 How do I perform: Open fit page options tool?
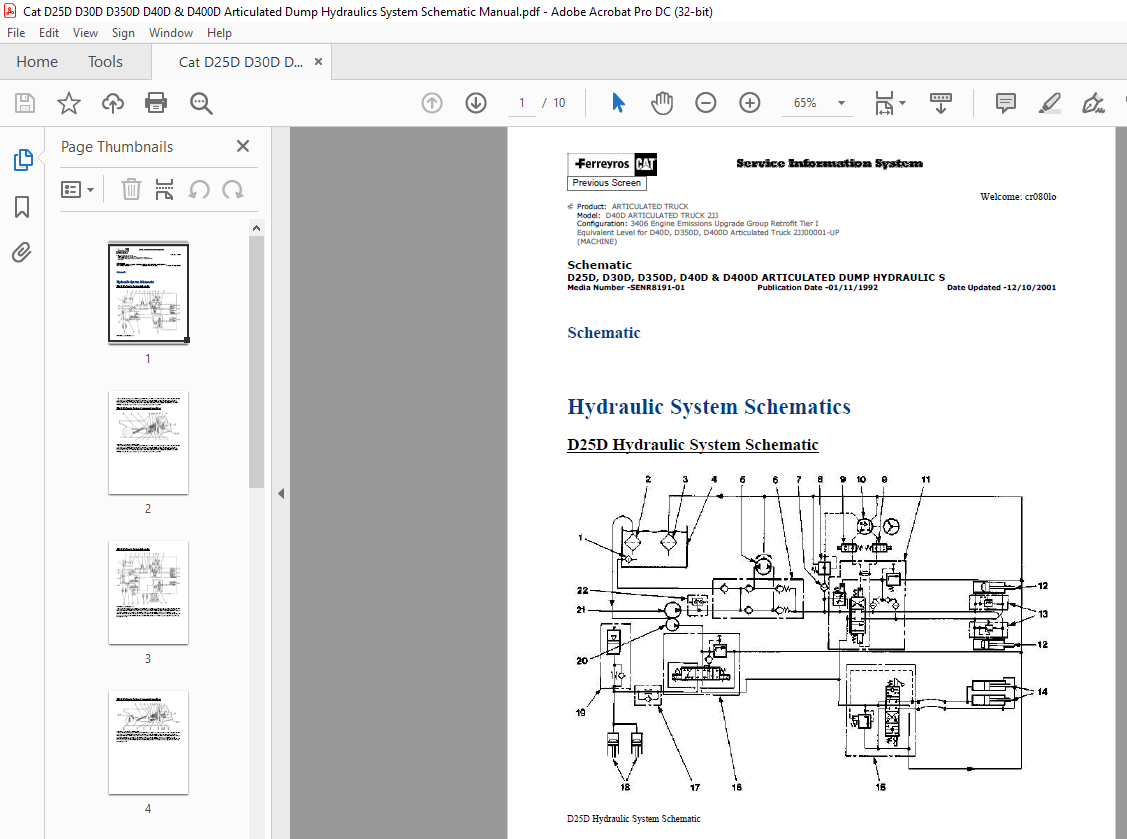coord(884,104)
